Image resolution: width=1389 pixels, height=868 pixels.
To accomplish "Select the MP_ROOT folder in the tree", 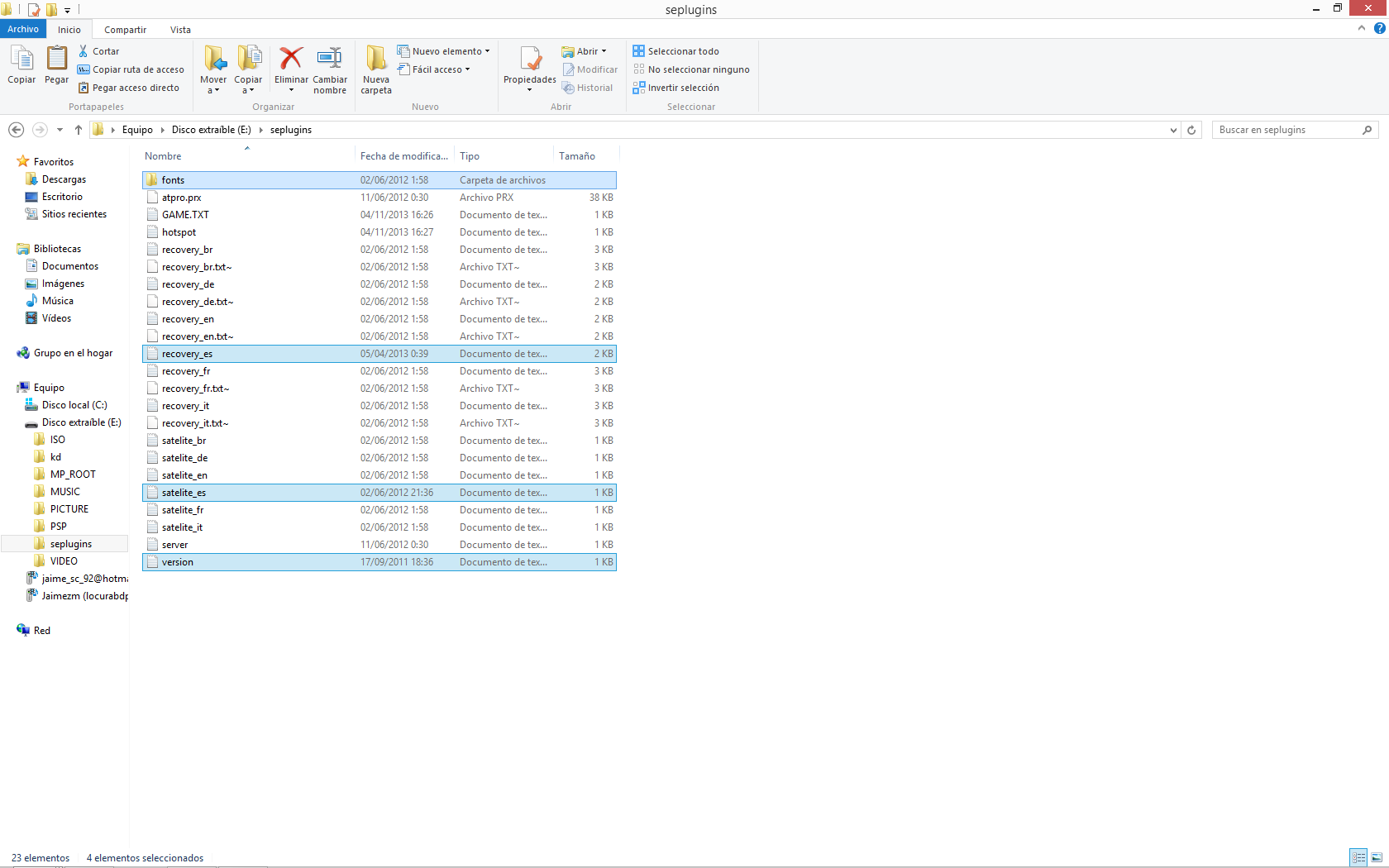I will click(73, 475).
